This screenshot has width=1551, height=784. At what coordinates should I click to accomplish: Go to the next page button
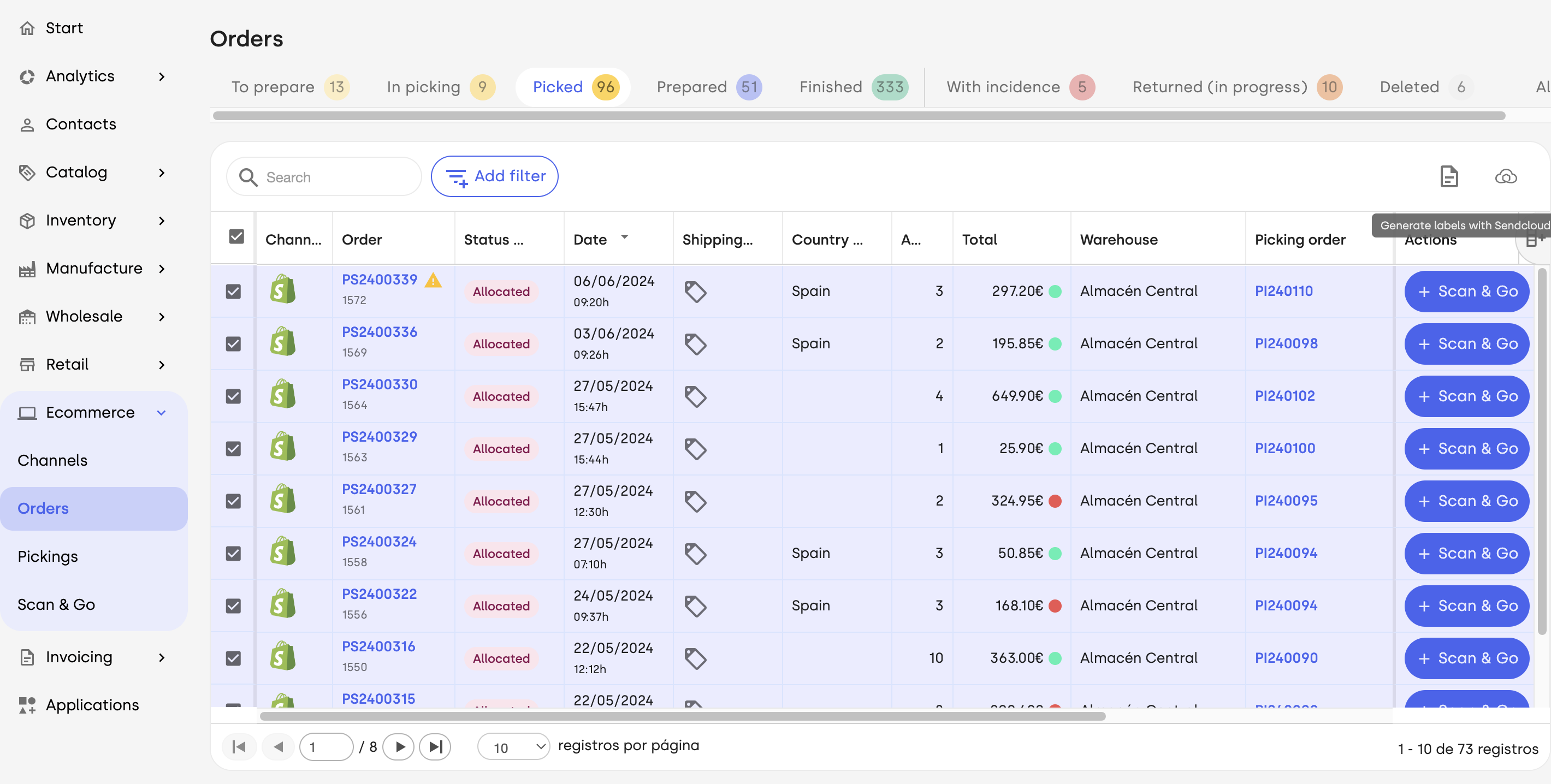pos(399,747)
